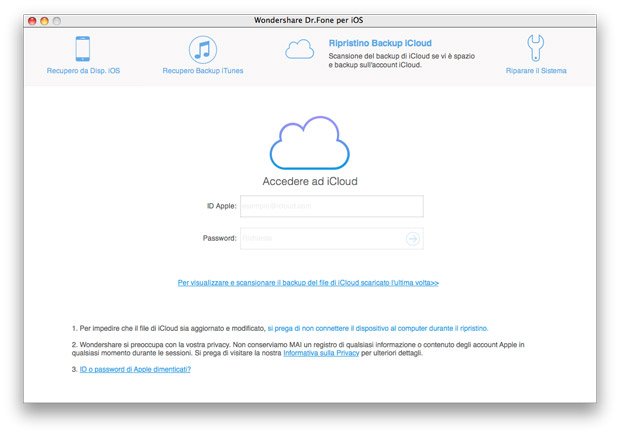The height and width of the screenshot is (435, 620).
Task: Click the Password label
Action: (219, 238)
